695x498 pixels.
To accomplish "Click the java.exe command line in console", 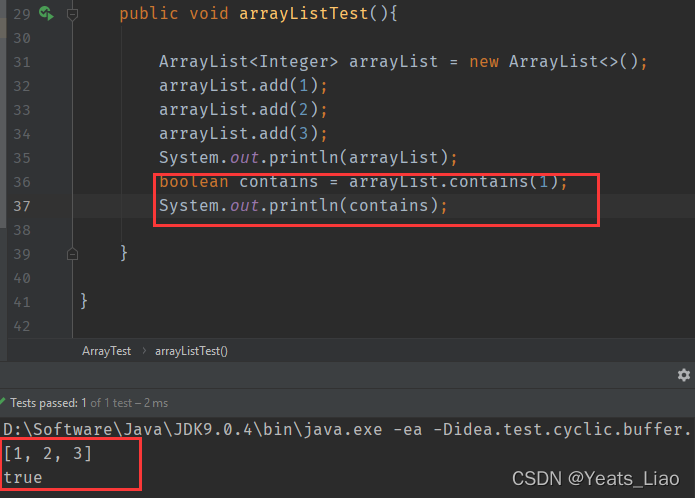I will coord(347,429).
